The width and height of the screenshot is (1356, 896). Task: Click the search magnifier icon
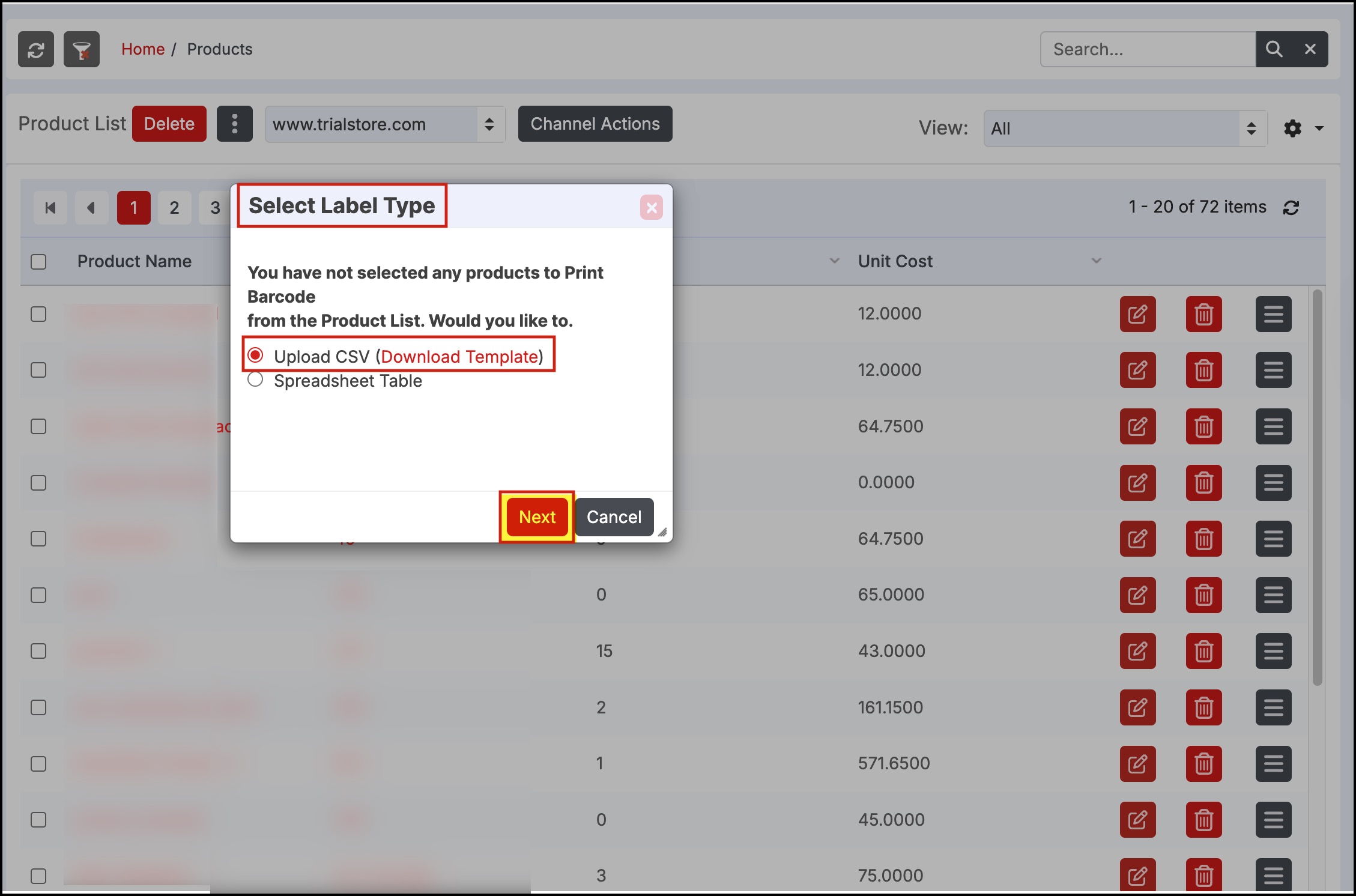[1274, 49]
